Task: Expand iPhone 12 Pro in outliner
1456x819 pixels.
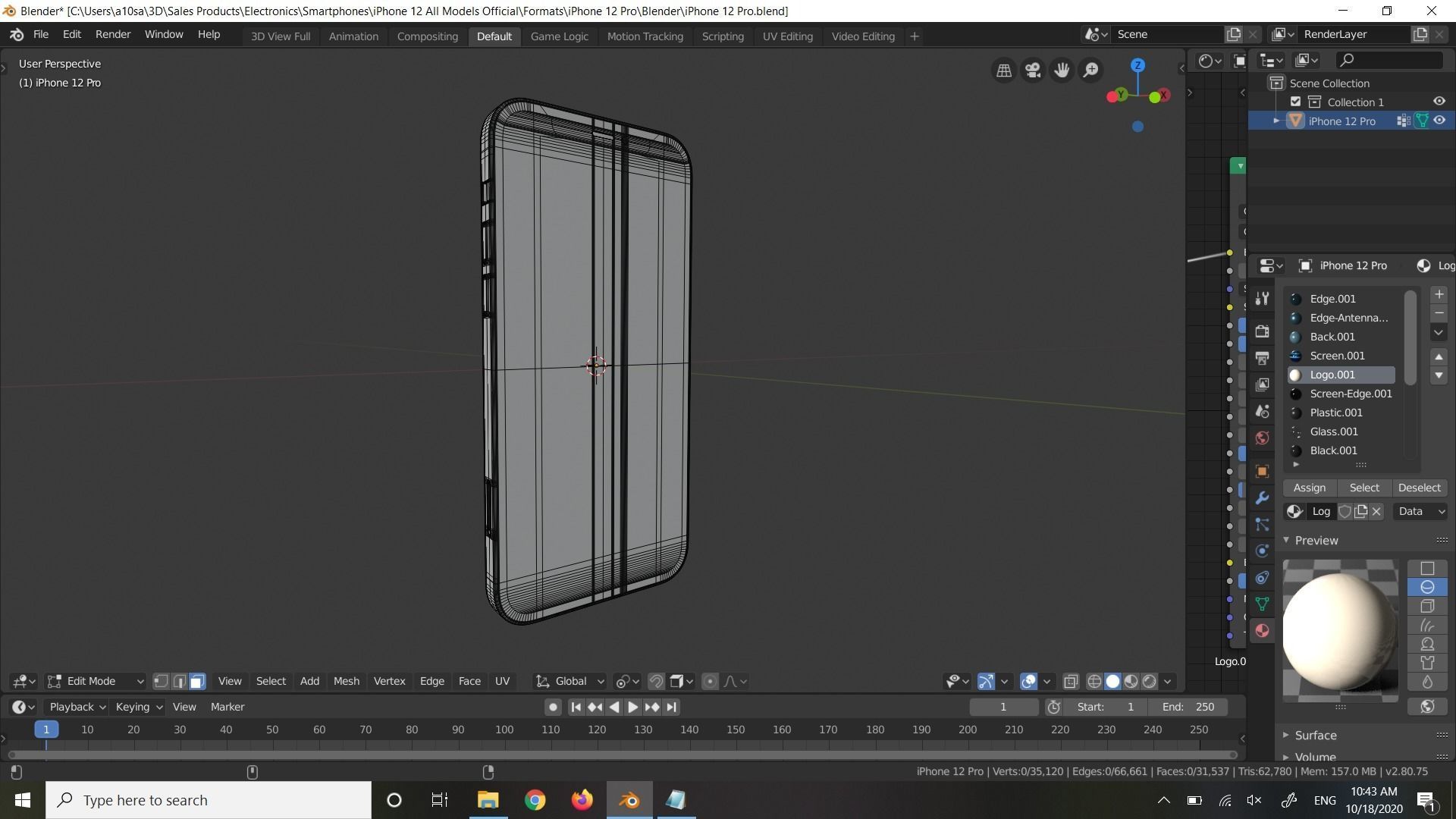Action: point(1276,121)
